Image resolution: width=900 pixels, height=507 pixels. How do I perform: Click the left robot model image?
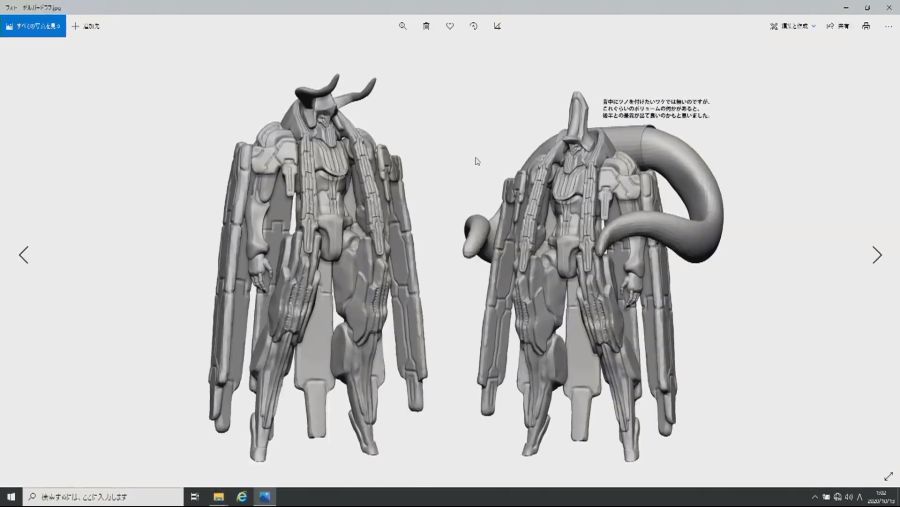(x=320, y=270)
